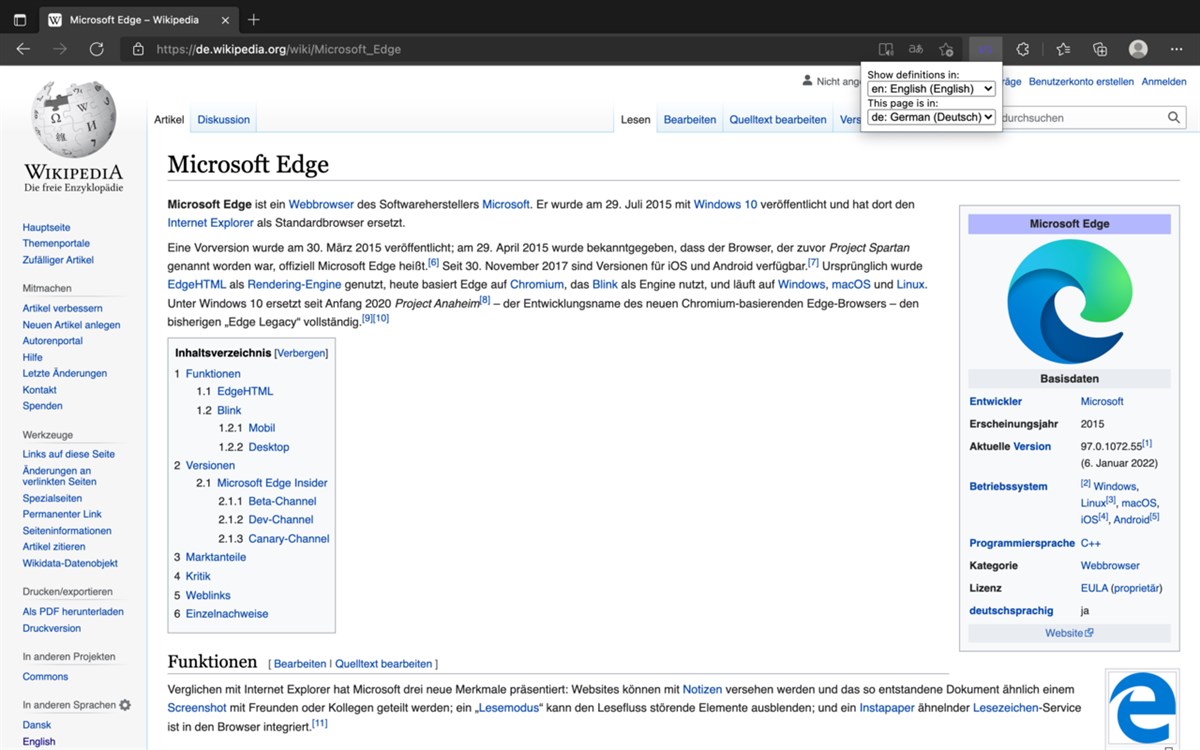Open Zufälliger Artikel link
The width and height of the screenshot is (1200, 750).
pos(58,259)
